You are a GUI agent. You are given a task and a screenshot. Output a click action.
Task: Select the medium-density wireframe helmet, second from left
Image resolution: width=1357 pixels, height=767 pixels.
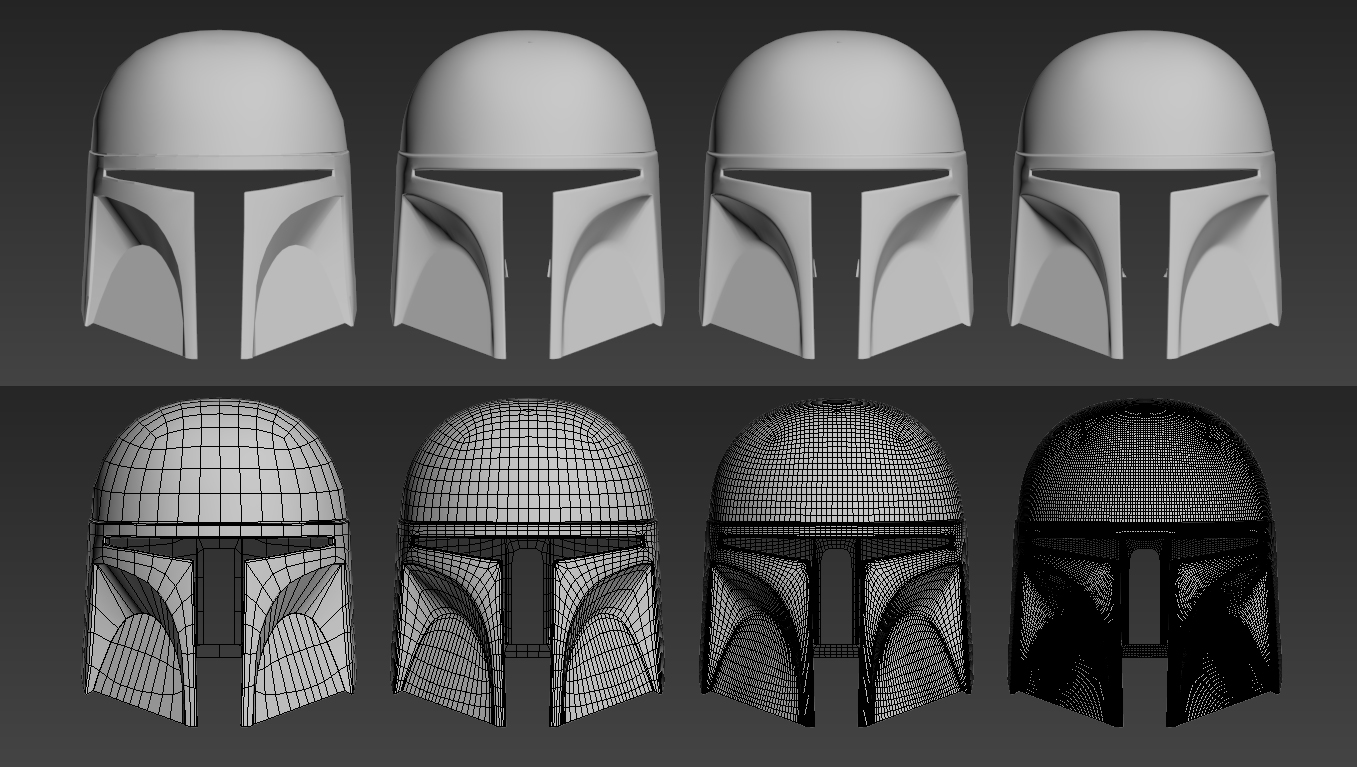point(528,562)
